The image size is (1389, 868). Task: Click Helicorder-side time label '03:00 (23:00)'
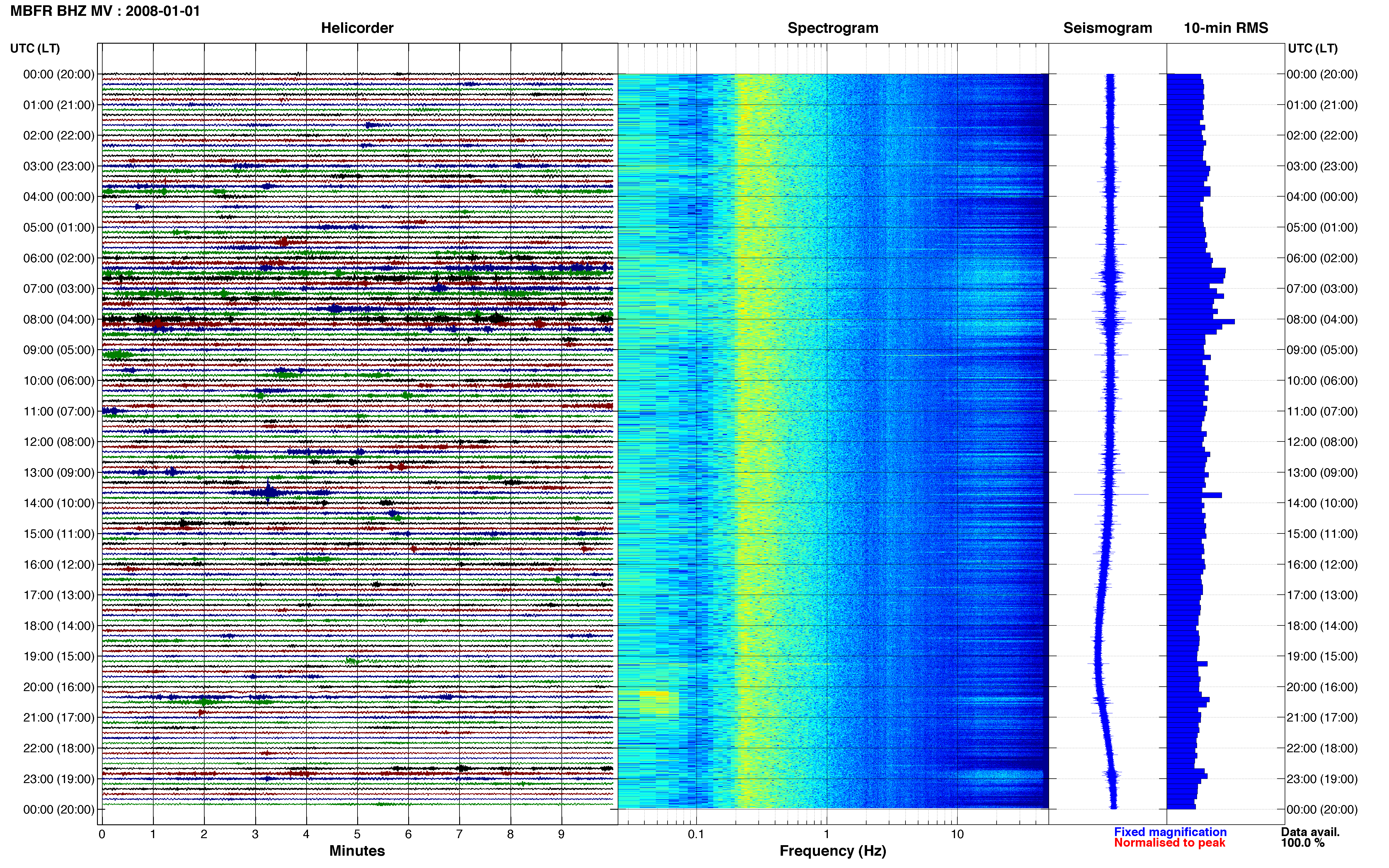(59, 166)
